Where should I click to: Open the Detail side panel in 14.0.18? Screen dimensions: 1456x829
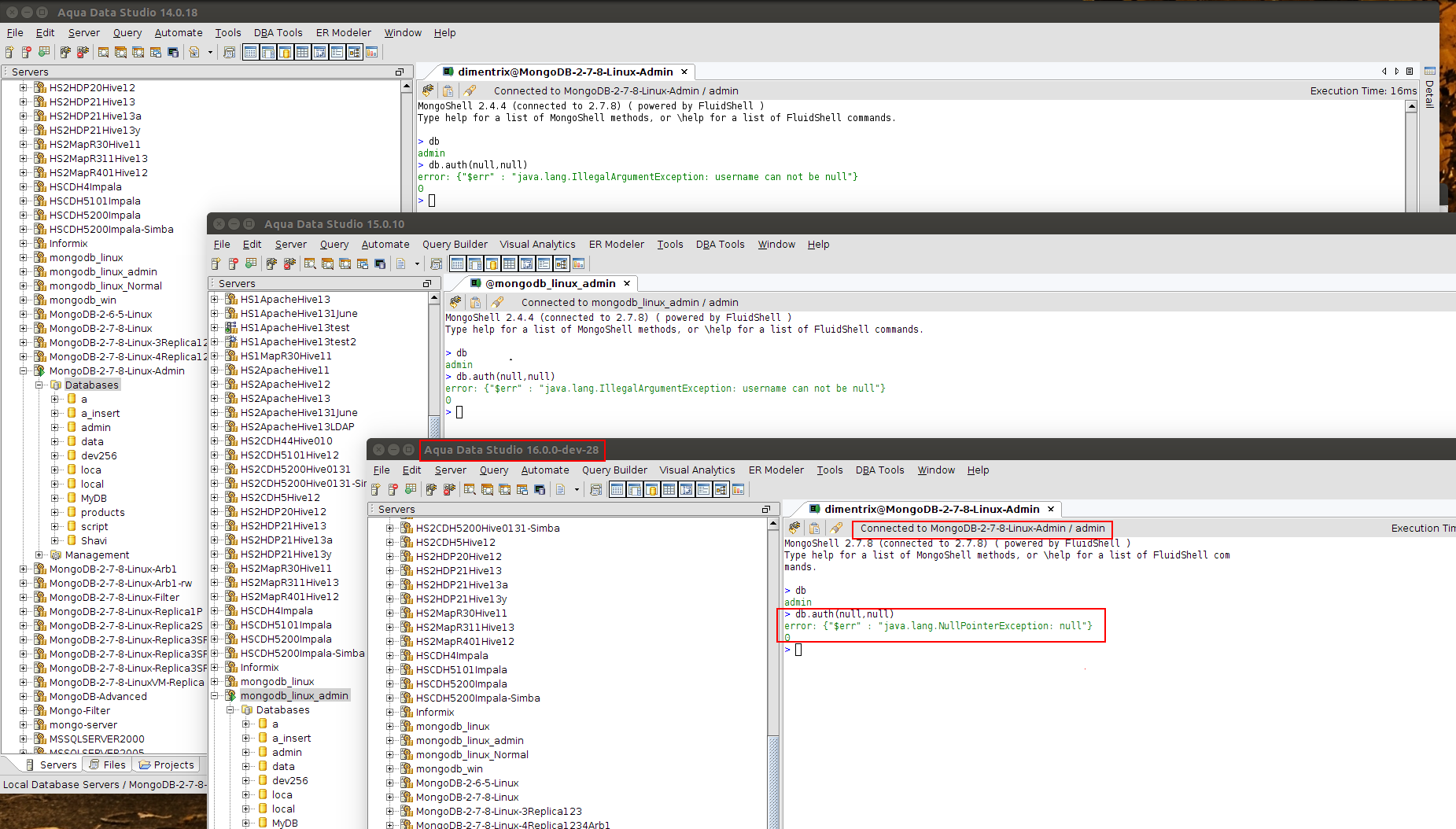tap(1430, 88)
